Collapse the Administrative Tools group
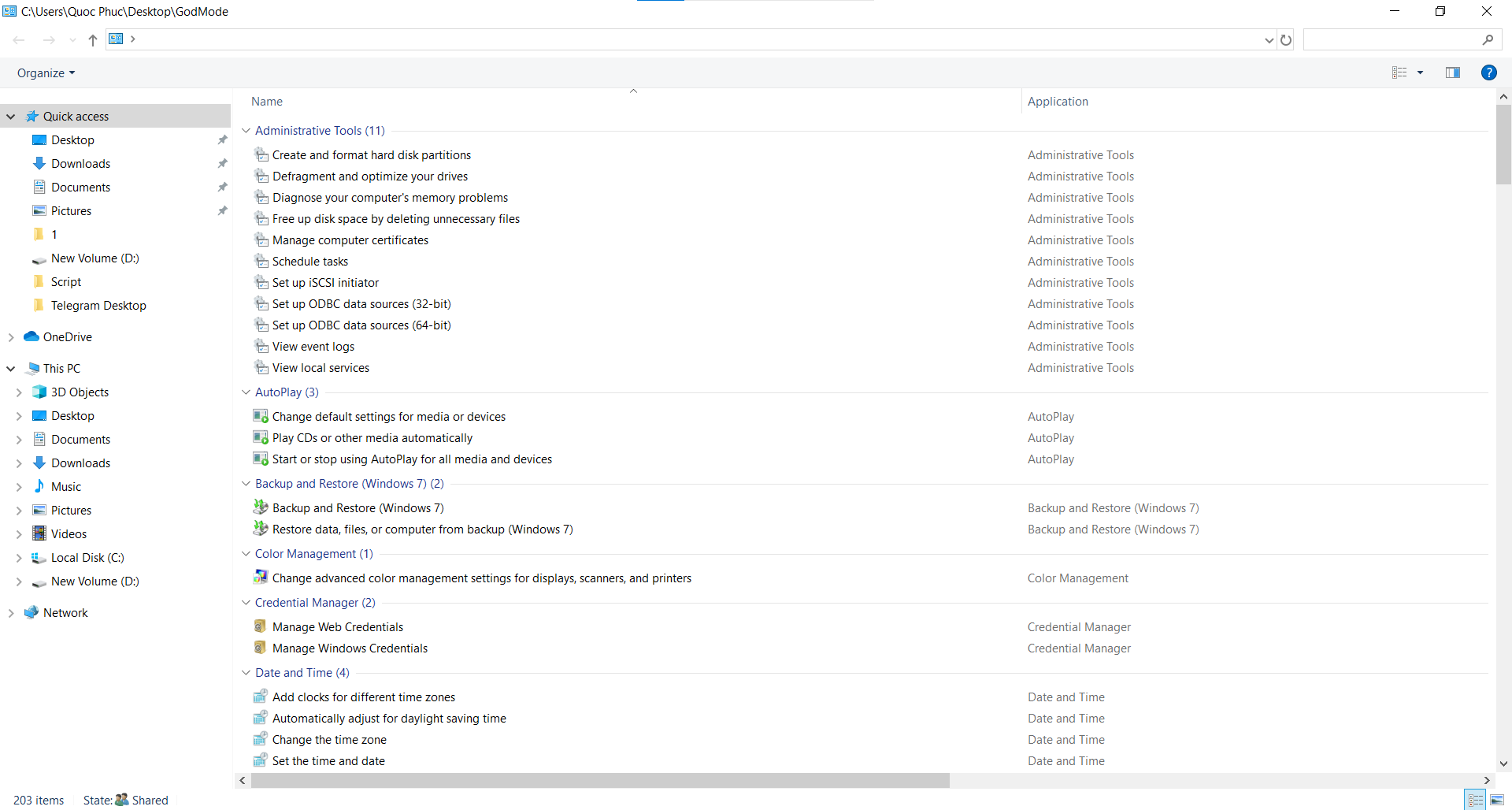Image resolution: width=1512 pixels, height=810 pixels. [246, 130]
